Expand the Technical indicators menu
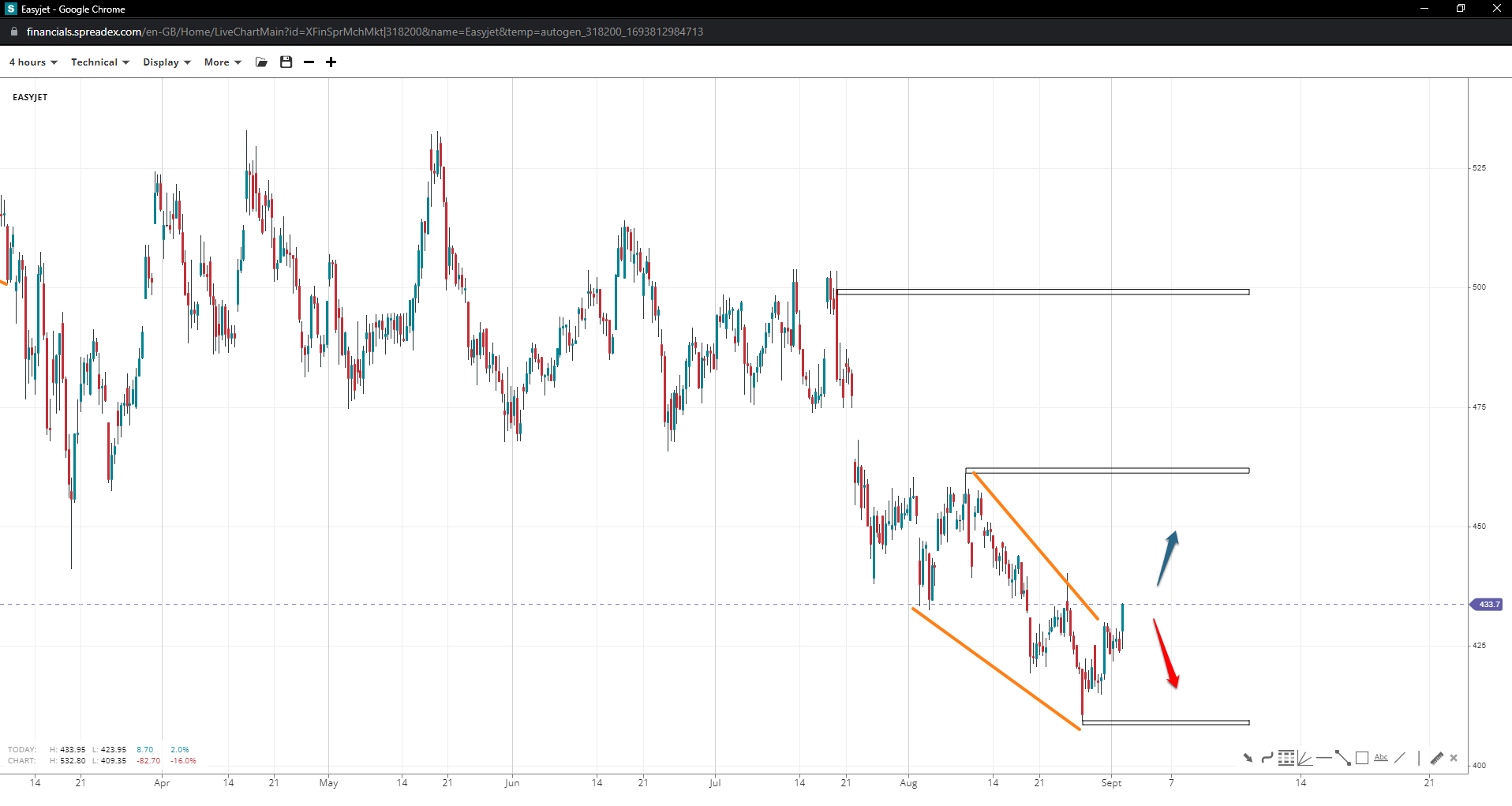The height and width of the screenshot is (806, 1512). (99, 62)
